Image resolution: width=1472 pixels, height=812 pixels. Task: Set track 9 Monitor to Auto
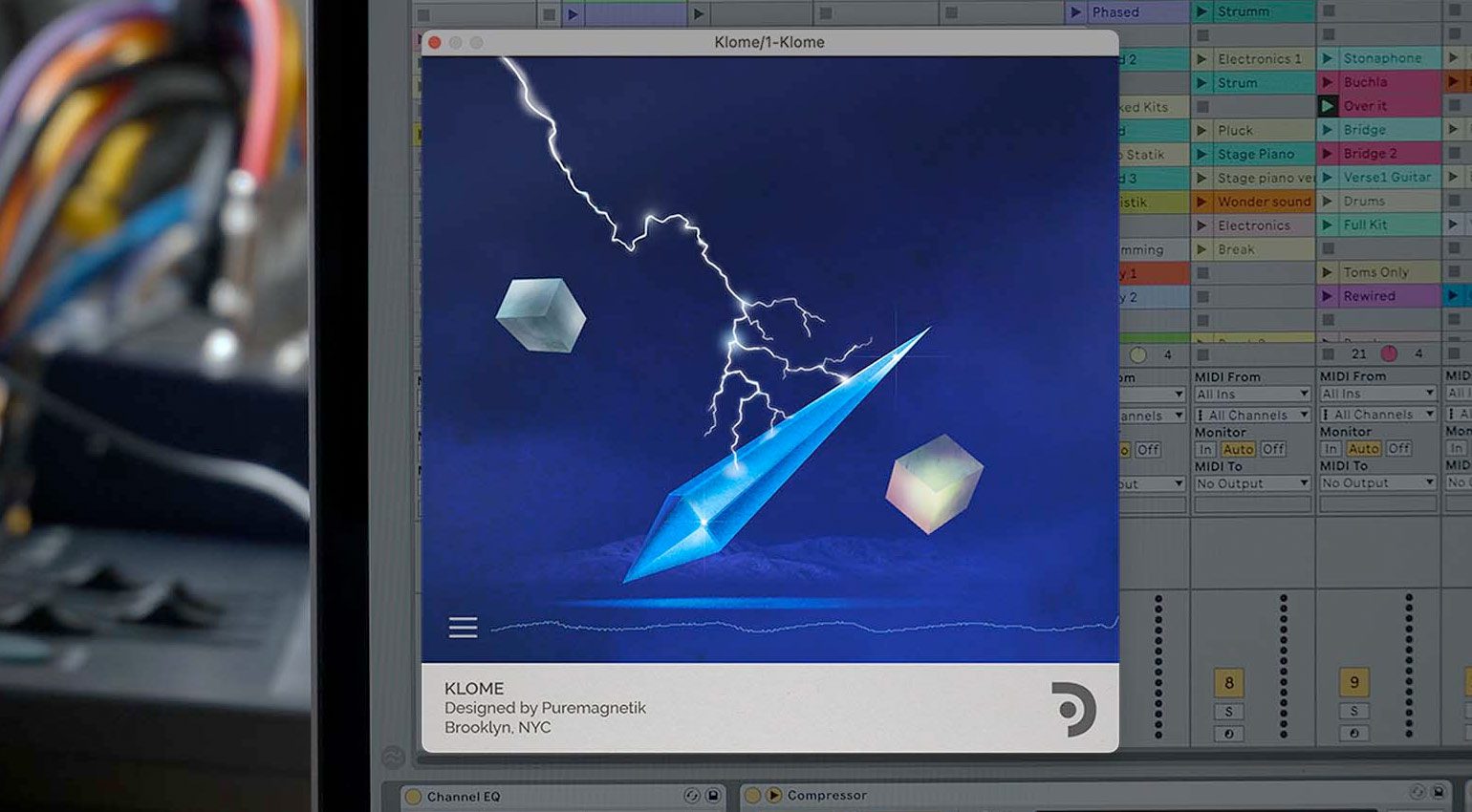(1363, 448)
